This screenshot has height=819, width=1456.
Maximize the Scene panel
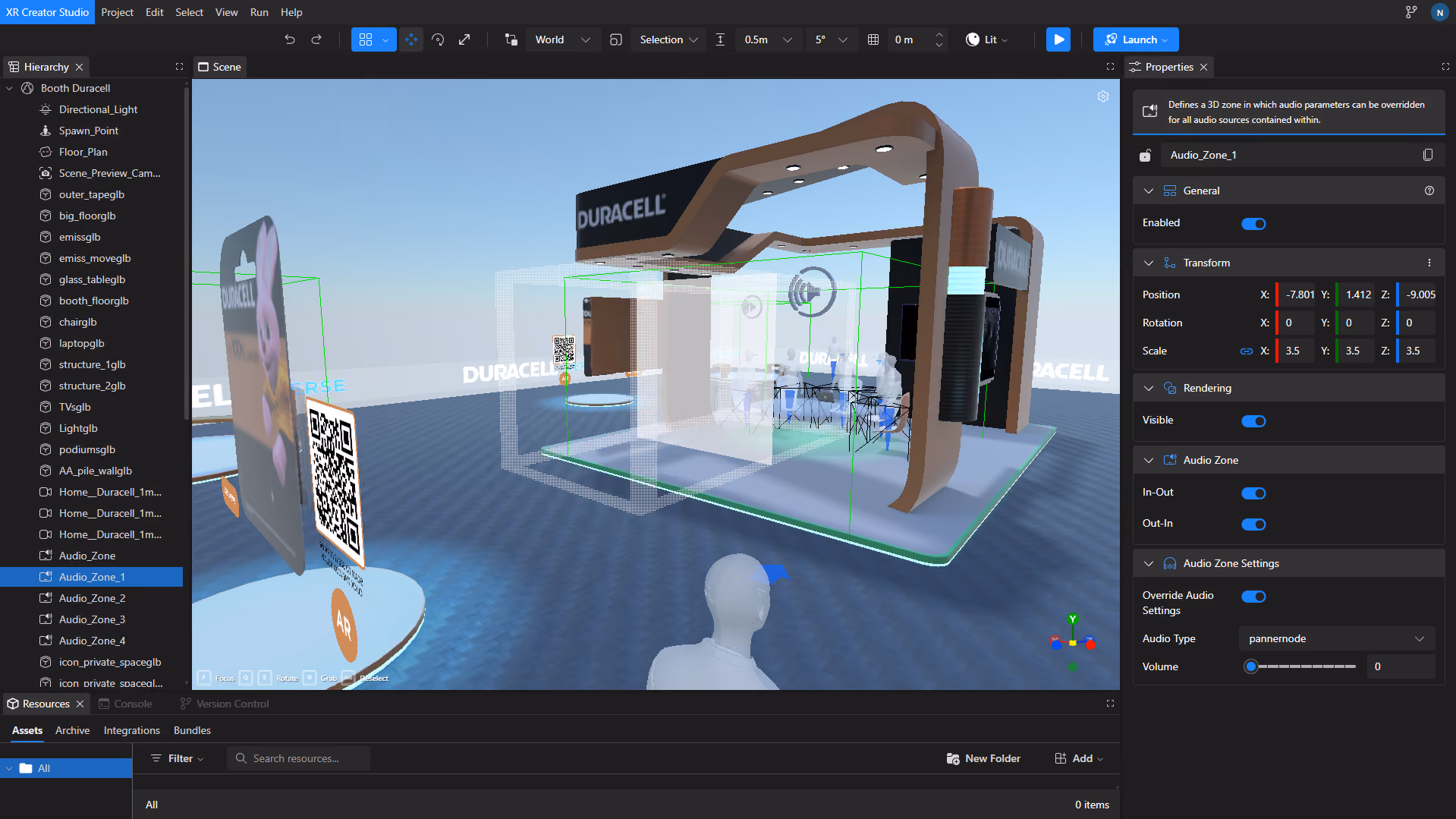(x=1110, y=67)
